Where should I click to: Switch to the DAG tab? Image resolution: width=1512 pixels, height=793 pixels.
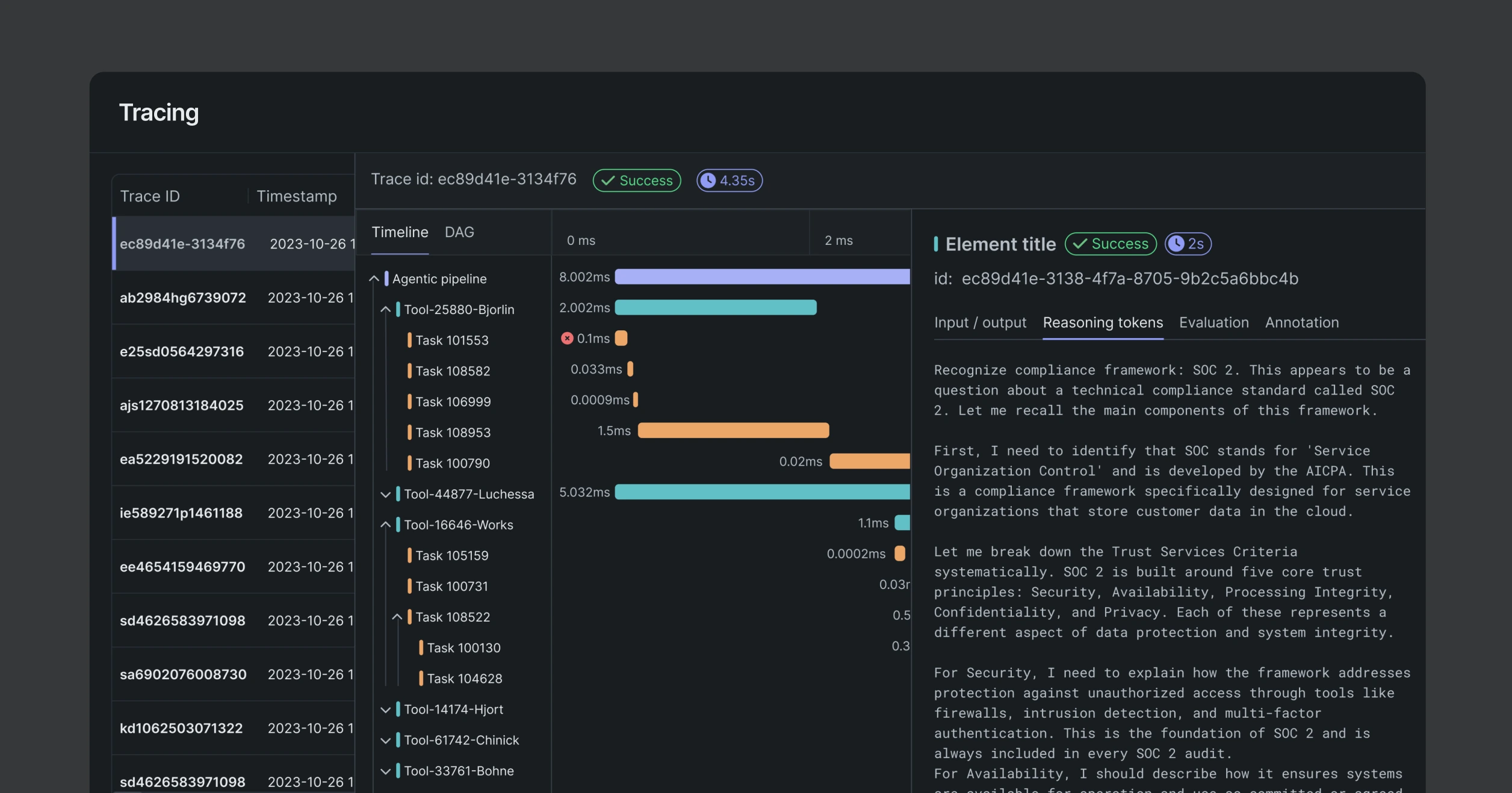[x=459, y=232]
